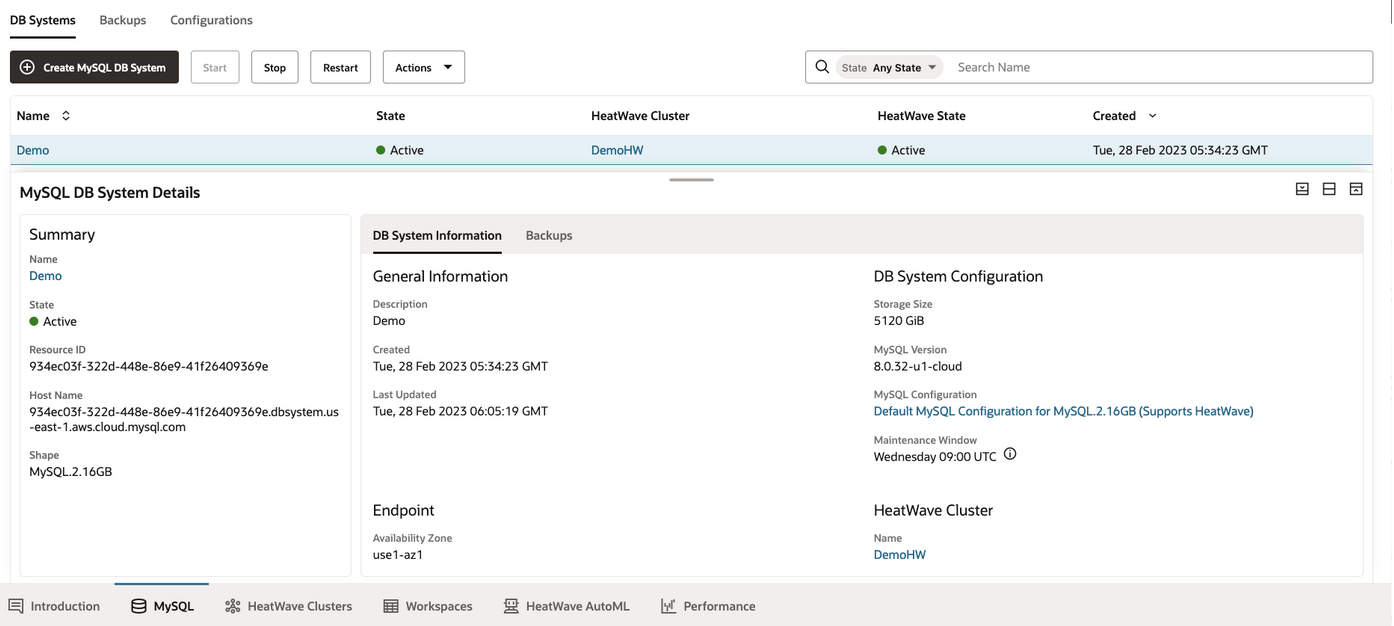Open the Introduction section

pos(54,606)
